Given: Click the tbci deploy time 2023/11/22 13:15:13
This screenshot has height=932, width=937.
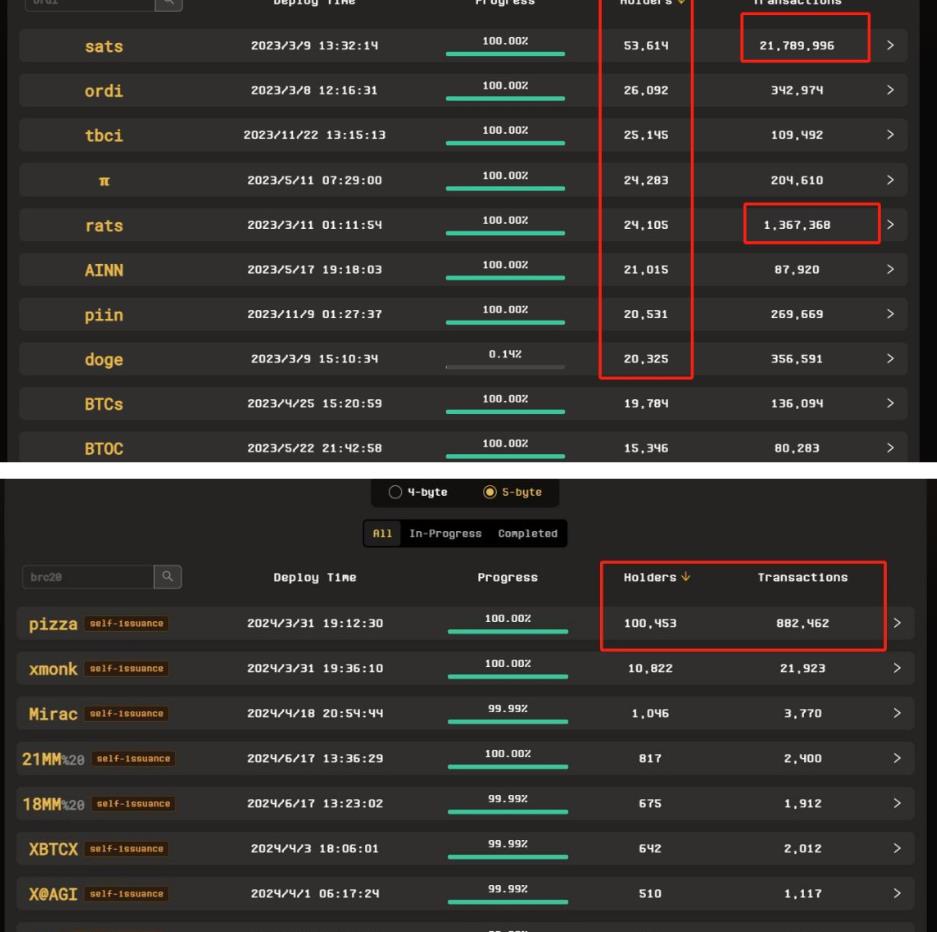Looking at the screenshot, I should coord(314,135).
